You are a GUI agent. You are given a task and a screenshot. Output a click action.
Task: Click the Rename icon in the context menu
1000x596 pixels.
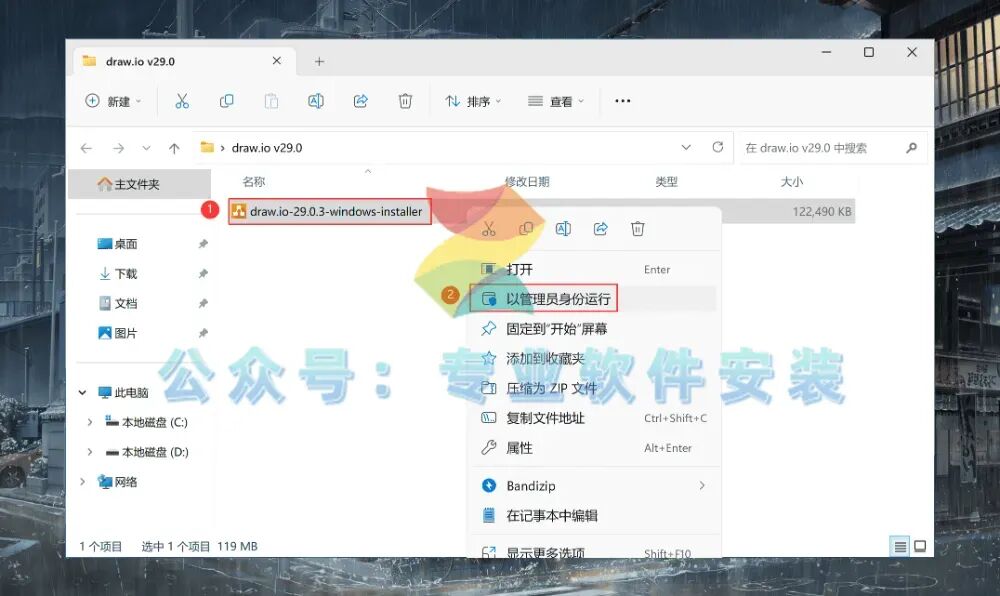pos(563,229)
